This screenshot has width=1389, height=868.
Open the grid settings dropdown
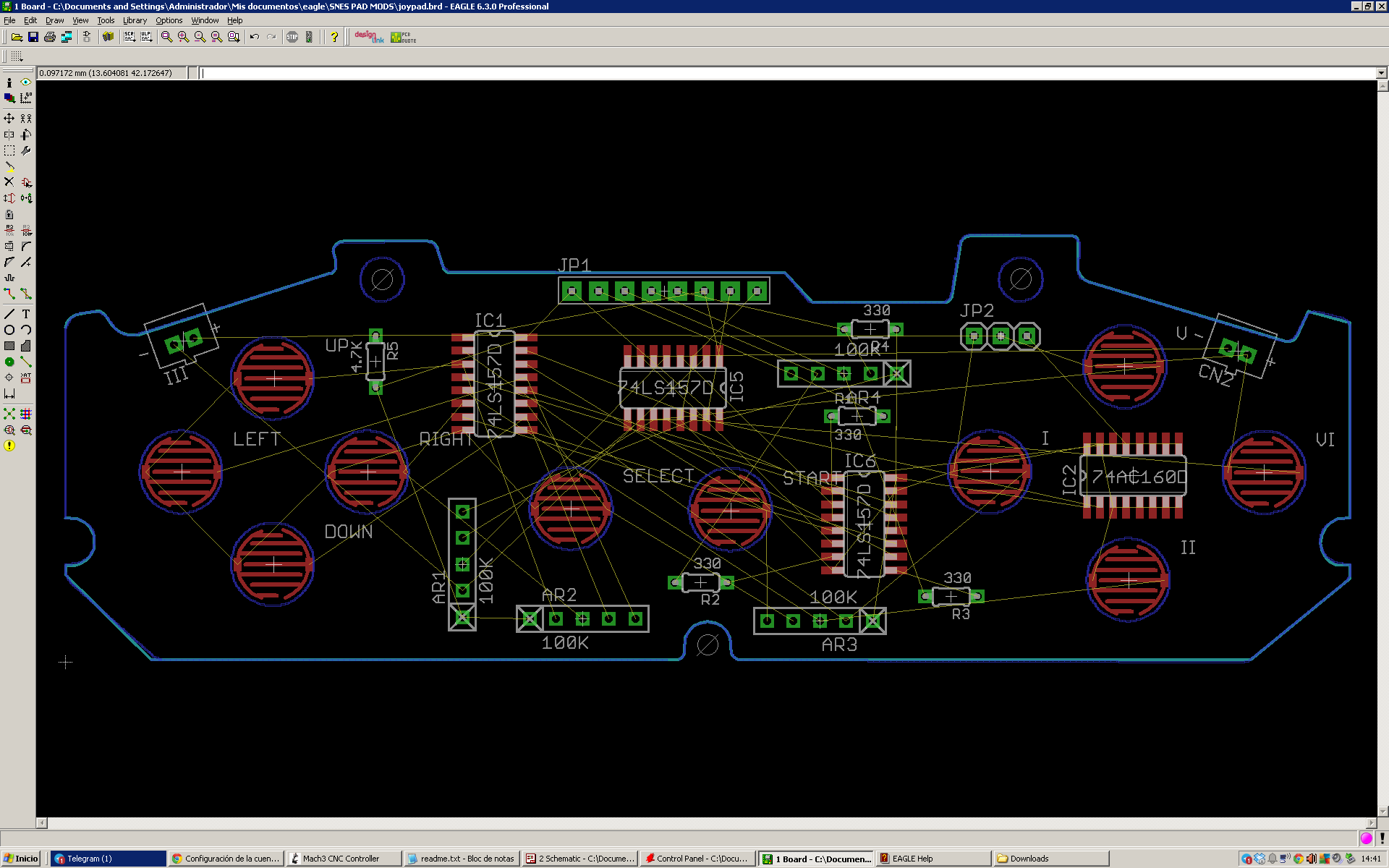17,56
